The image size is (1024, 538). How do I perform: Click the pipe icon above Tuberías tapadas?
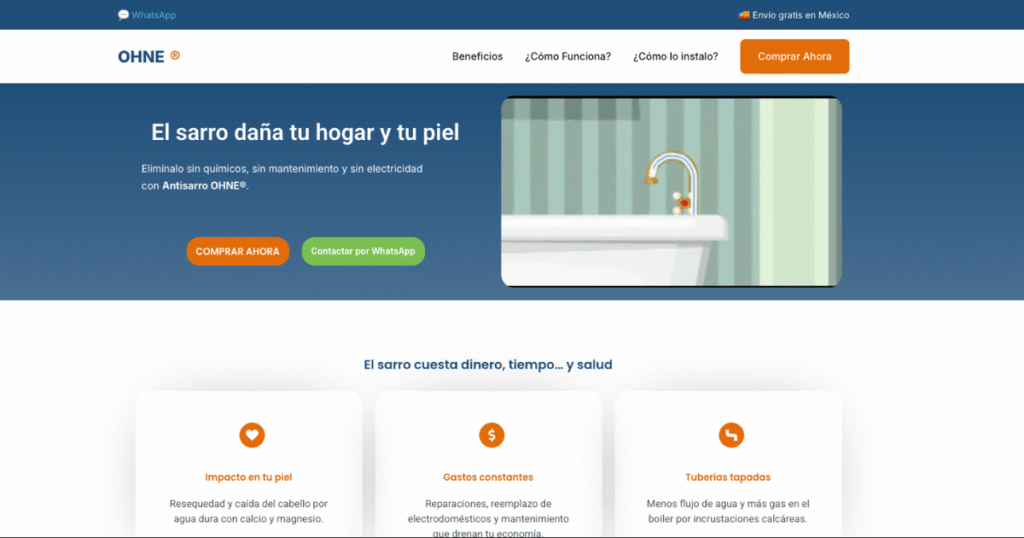(x=731, y=435)
